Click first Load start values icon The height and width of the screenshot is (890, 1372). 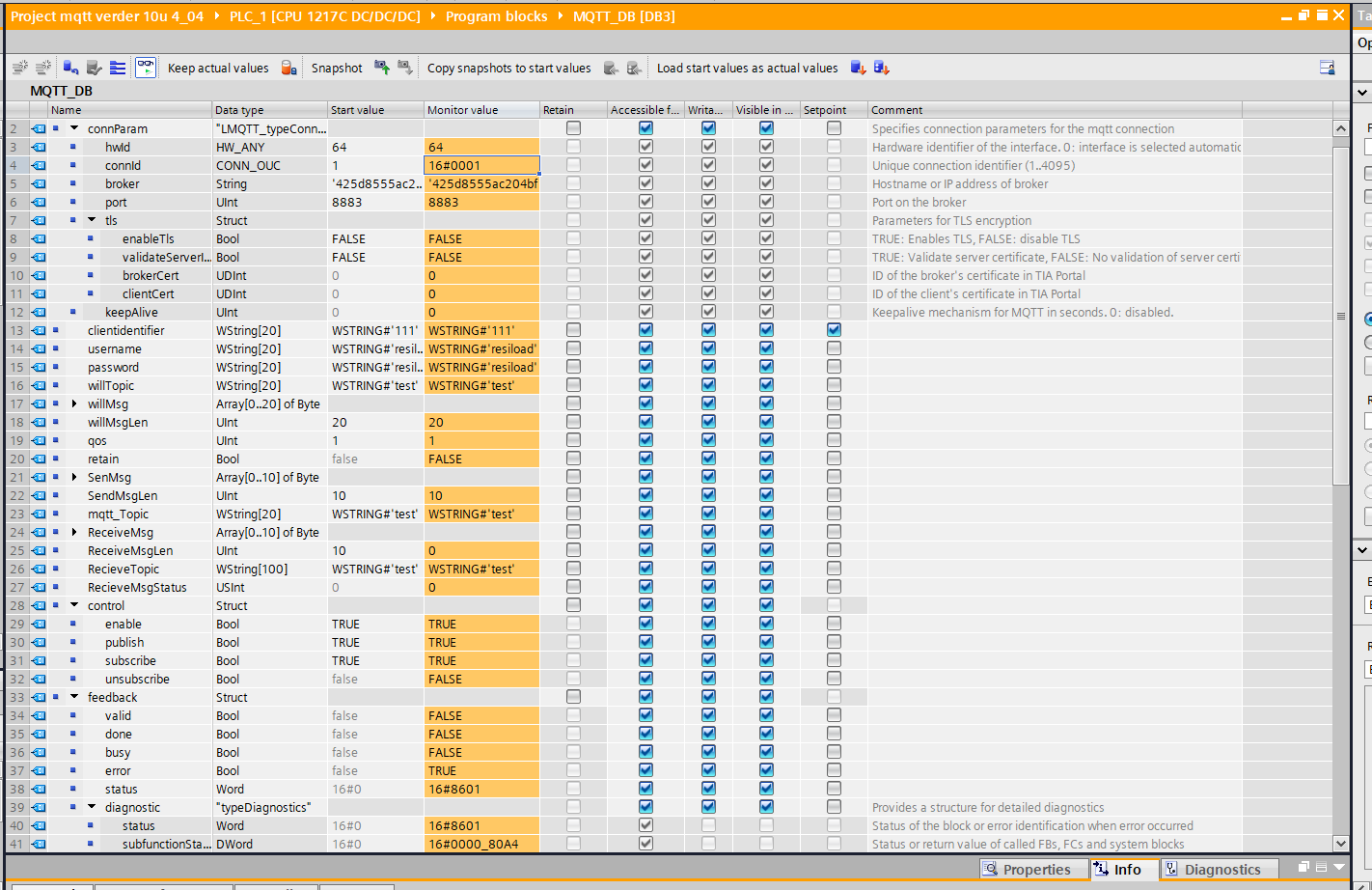(x=858, y=68)
